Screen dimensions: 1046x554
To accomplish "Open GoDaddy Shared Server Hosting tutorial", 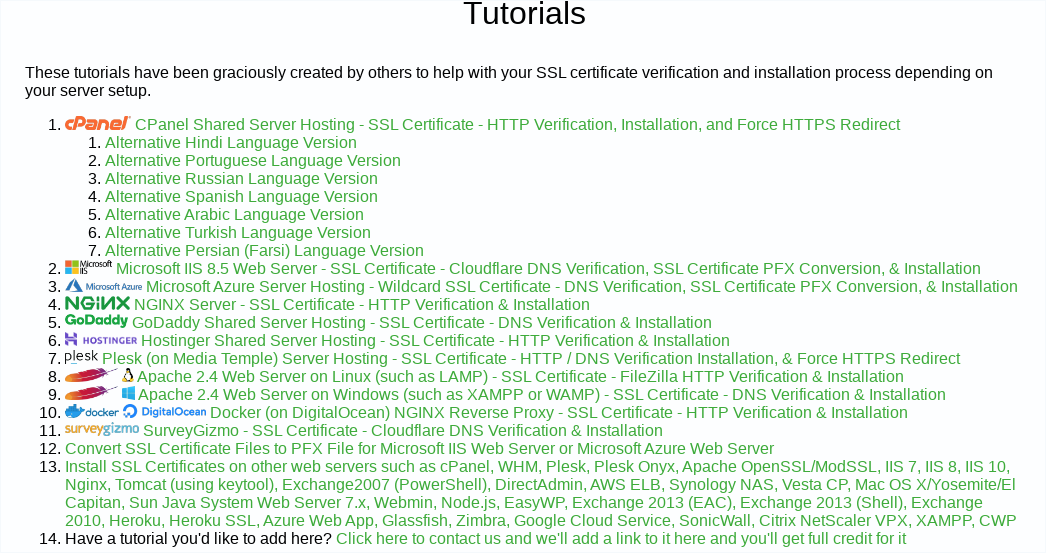I will click(x=422, y=323).
